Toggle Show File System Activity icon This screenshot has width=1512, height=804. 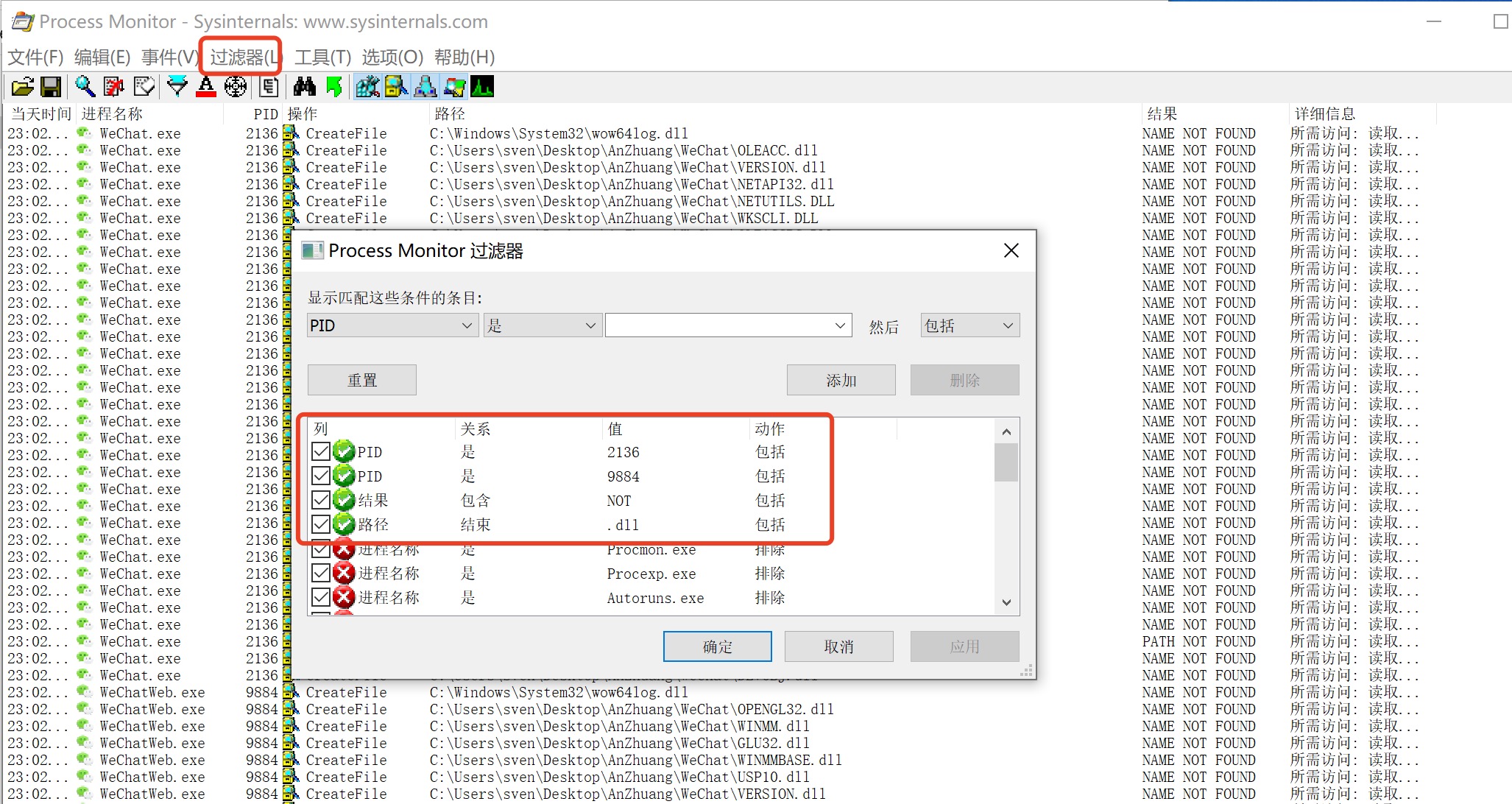point(396,87)
